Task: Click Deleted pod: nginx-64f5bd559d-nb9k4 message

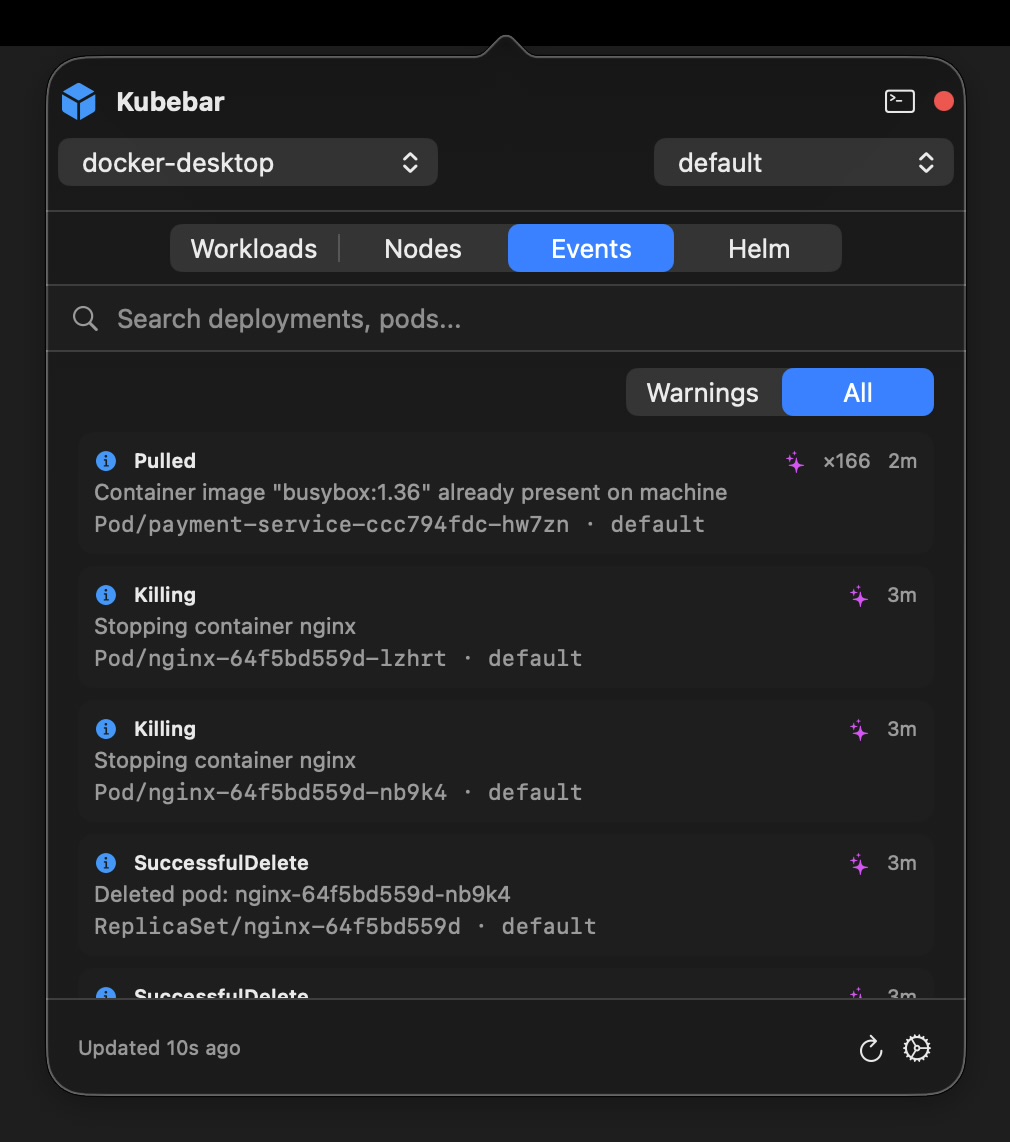Action: point(302,894)
